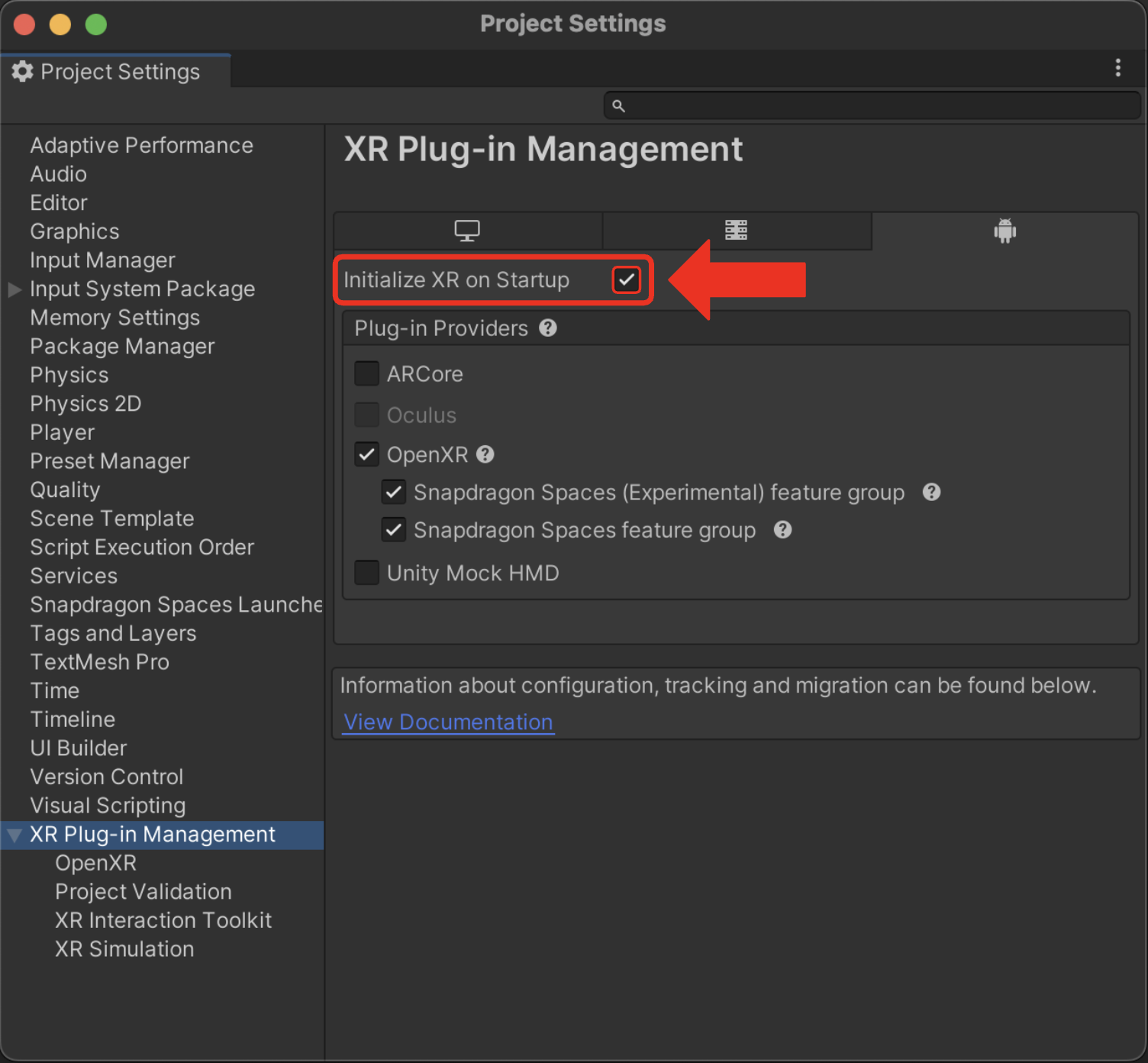Image resolution: width=1148 pixels, height=1063 pixels.
Task: Open Physics 2D settings
Action: point(85,404)
